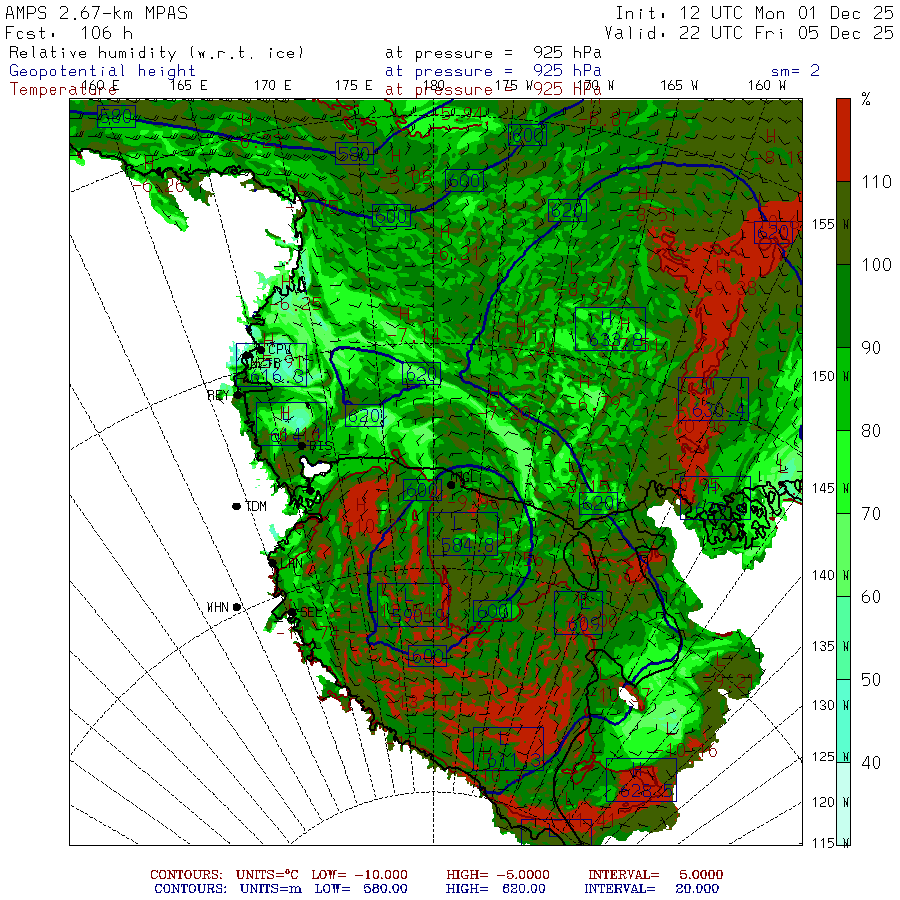Screen dimensions: 900x900
Task: Click the boxed L 609 height minimum
Action: point(579,613)
